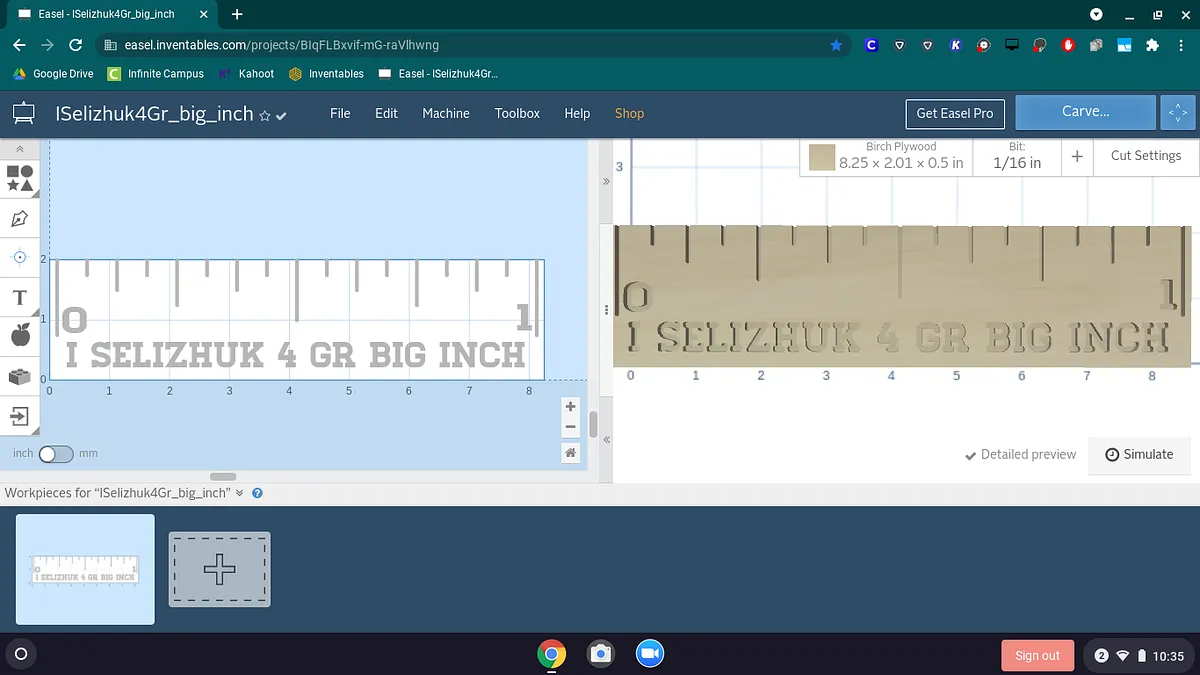
Task: Bookmark page with the star icon
Action: pos(836,45)
